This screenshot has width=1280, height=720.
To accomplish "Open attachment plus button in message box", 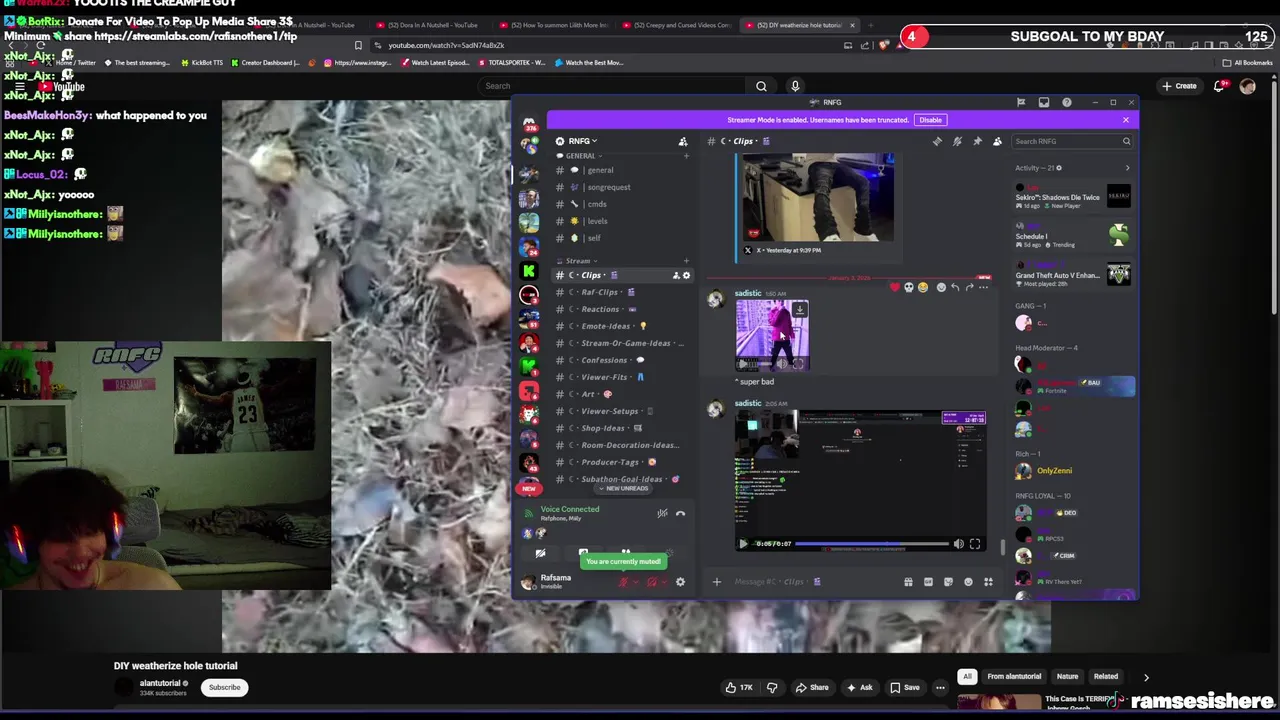I will click(716, 582).
